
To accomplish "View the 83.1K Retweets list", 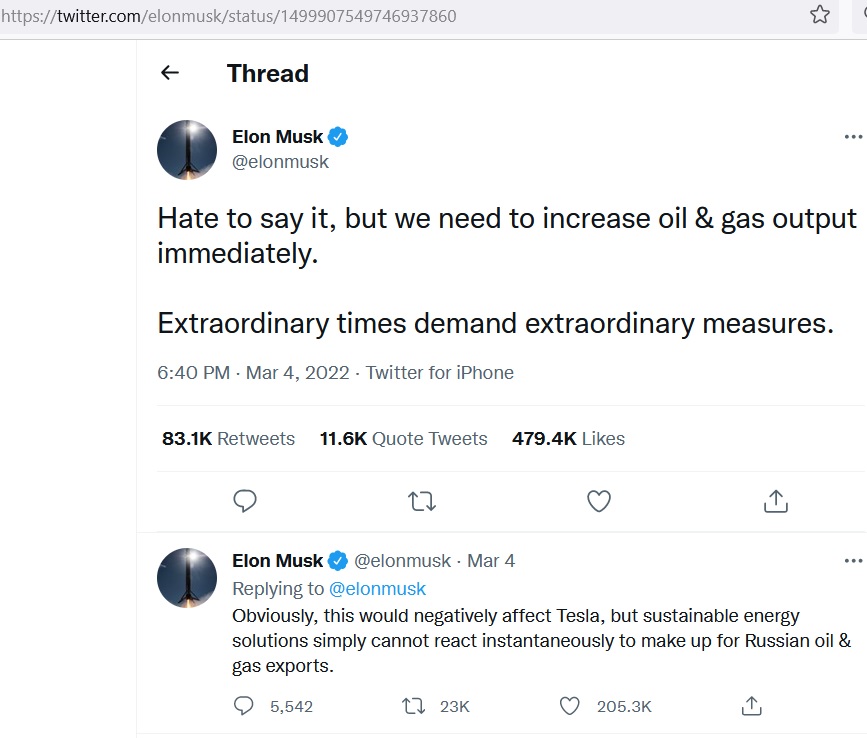I will pyautogui.click(x=228, y=438).
